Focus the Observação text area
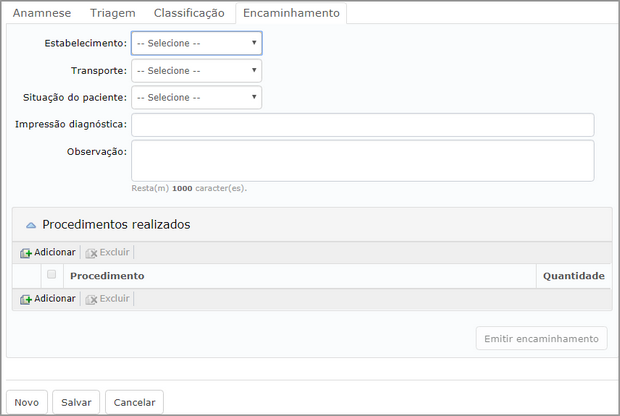The height and width of the screenshot is (416, 620). [x=363, y=161]
